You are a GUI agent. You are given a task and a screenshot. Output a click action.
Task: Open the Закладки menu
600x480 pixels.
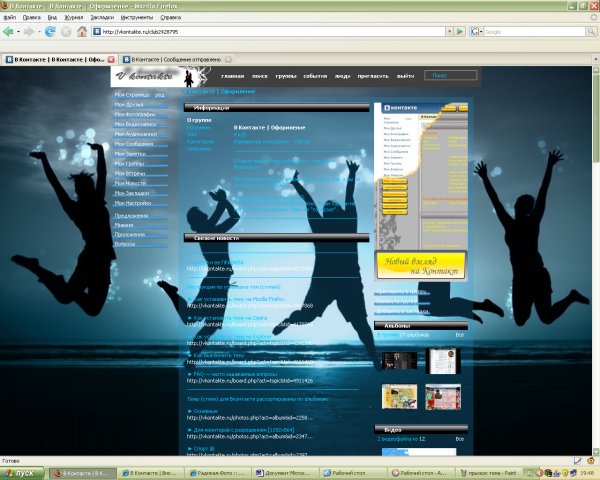click(102, 18)
